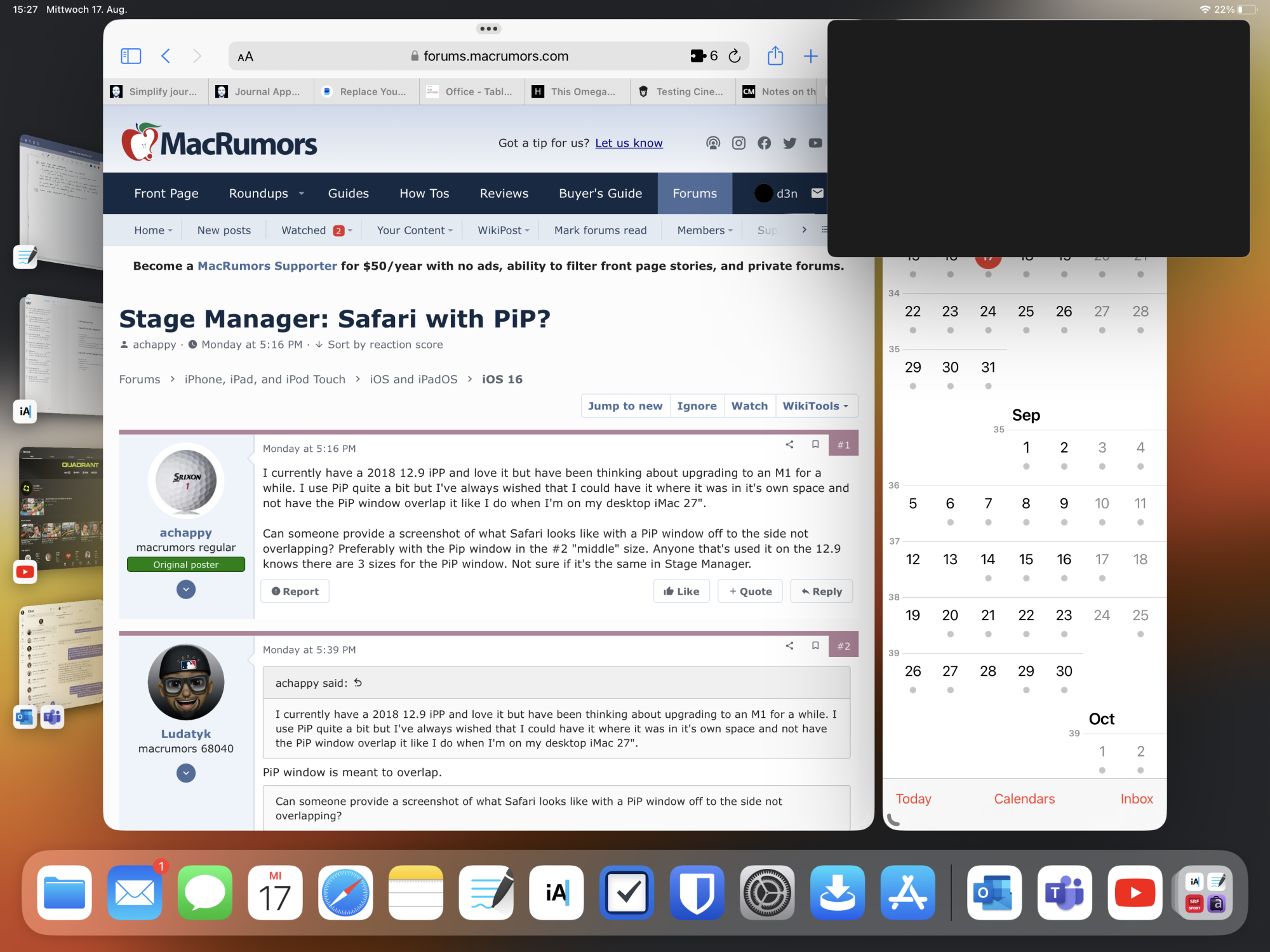Switch to 'Testing Cine...' Safari tab
The image size is (1270, 952).
[683, 91]
